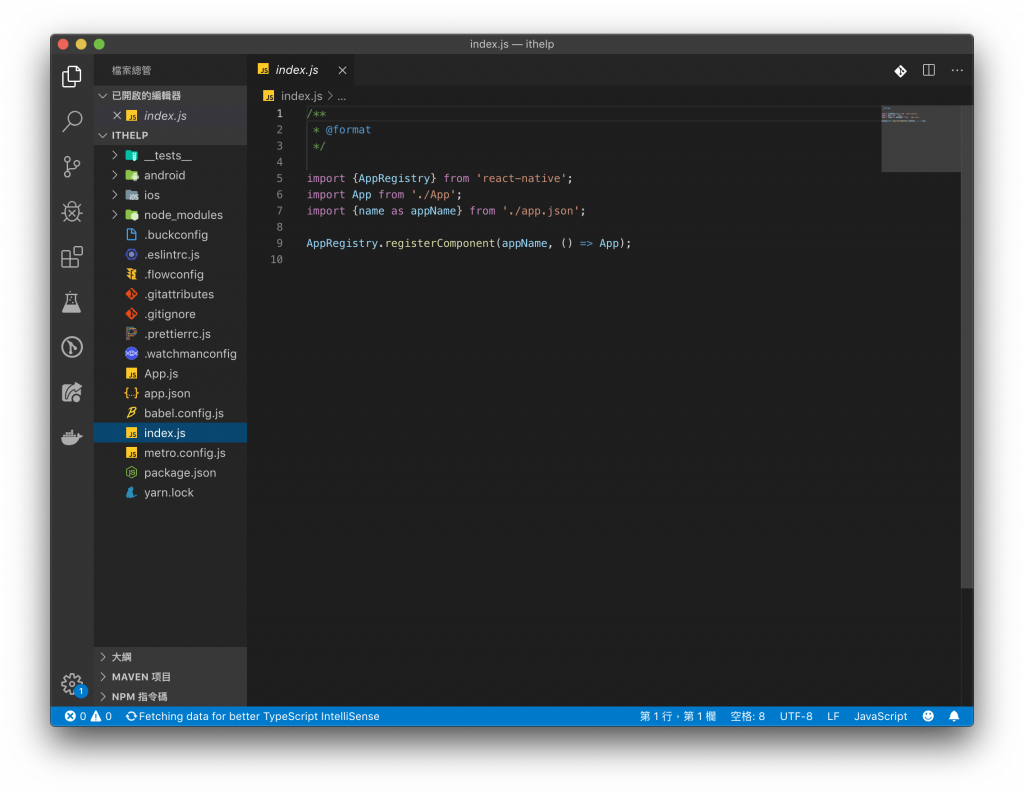Image resolution: width=1024 pixels, height=793 pixels.
Task: Open notifications bell in status bar
Action: point(954,716)
